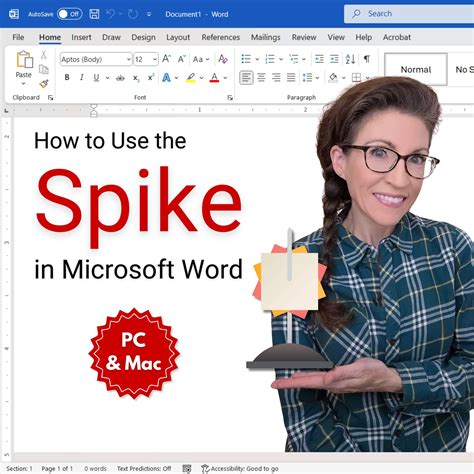Select the Normal style
474x474 pixels.
click(416, 69)
